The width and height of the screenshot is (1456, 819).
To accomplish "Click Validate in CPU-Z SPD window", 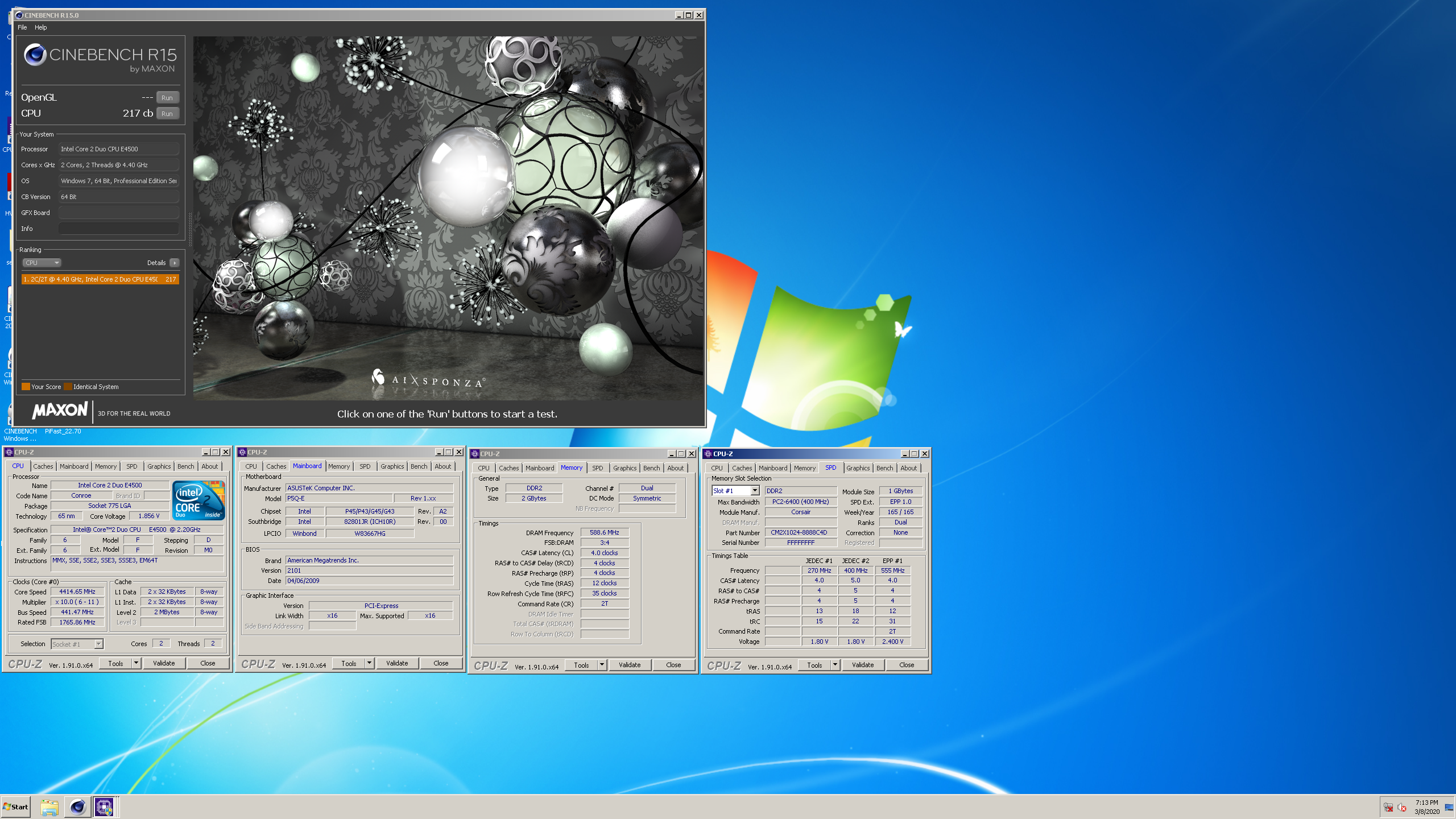I will pos(863,665).
